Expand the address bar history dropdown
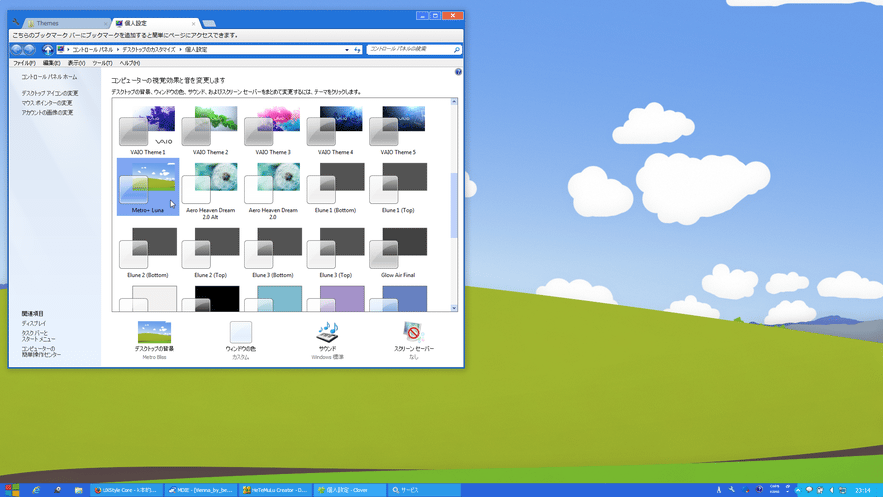Screen dimensions: 883x497 (347, 50)
